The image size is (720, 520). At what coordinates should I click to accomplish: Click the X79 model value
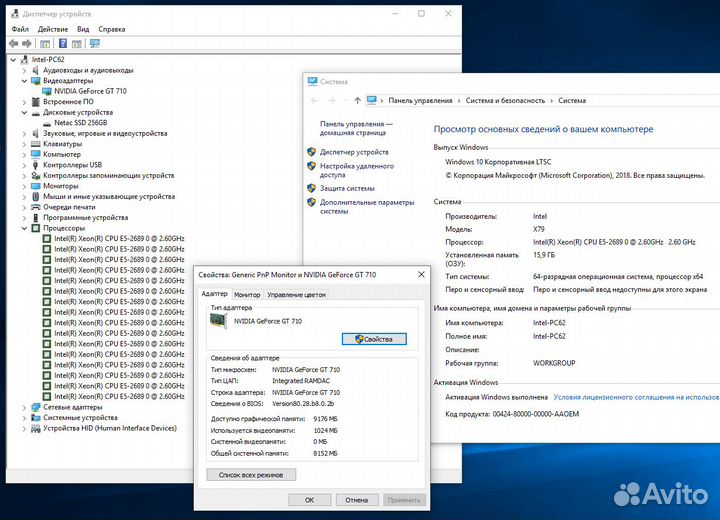(539, 229)
